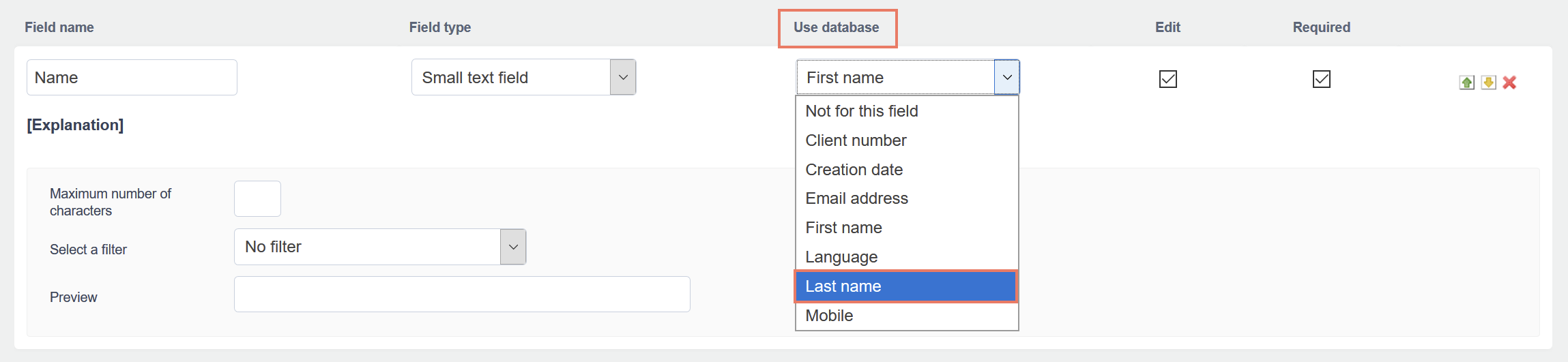Select Last name from the dropdown list

[906, 286]
